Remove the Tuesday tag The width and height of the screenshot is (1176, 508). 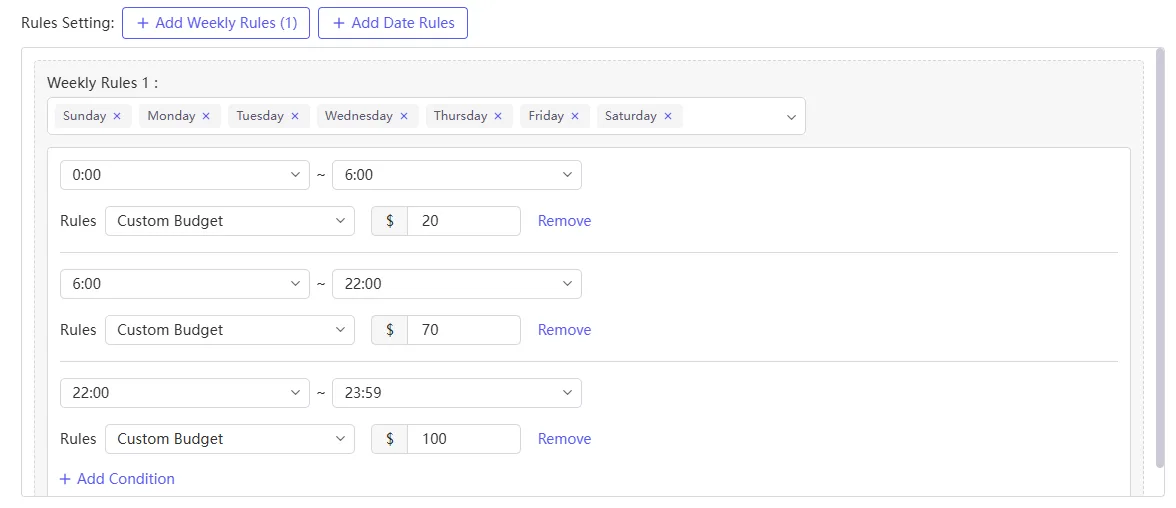point(295,116)
